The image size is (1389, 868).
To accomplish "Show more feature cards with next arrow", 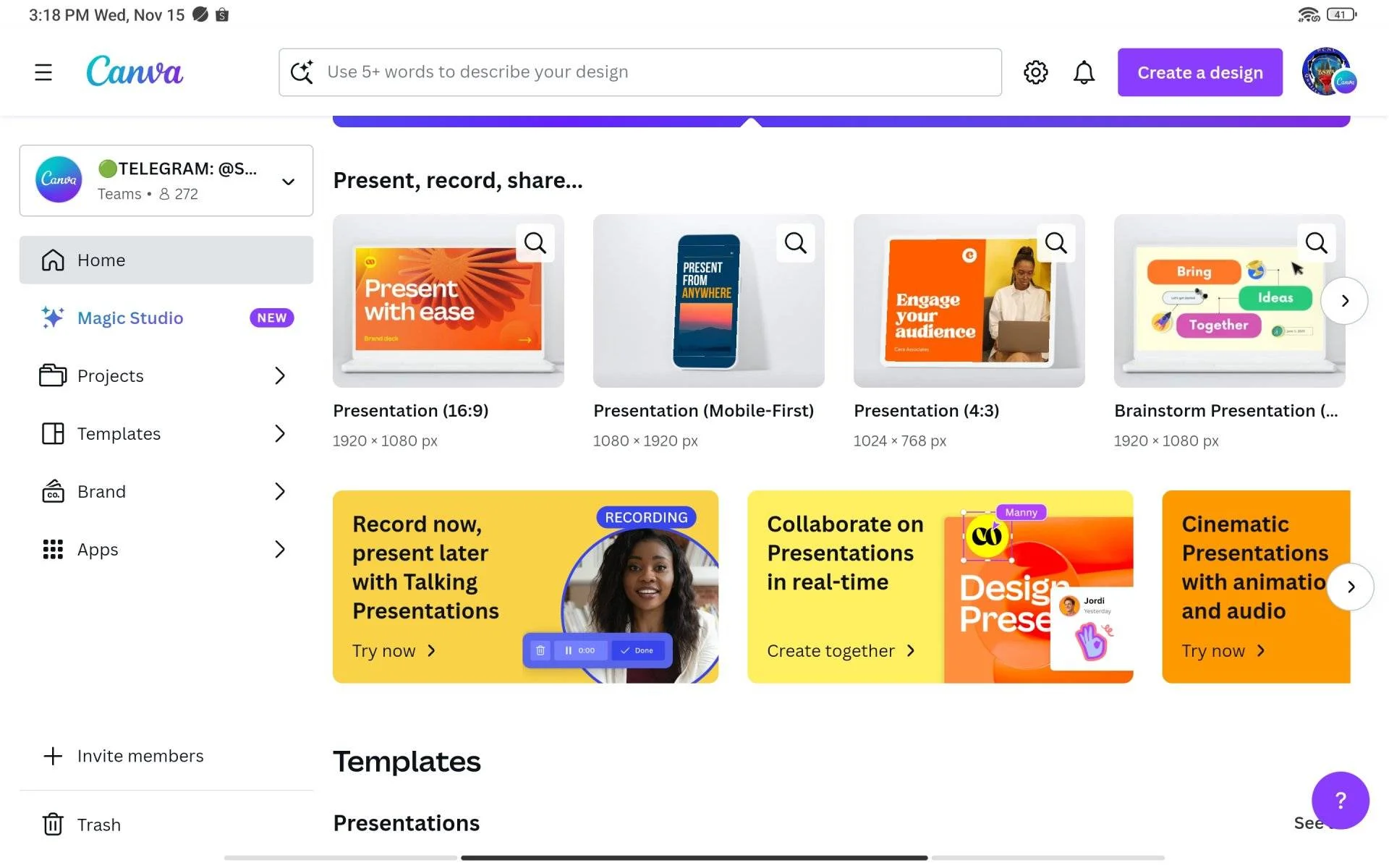I will coord(1350,587).
